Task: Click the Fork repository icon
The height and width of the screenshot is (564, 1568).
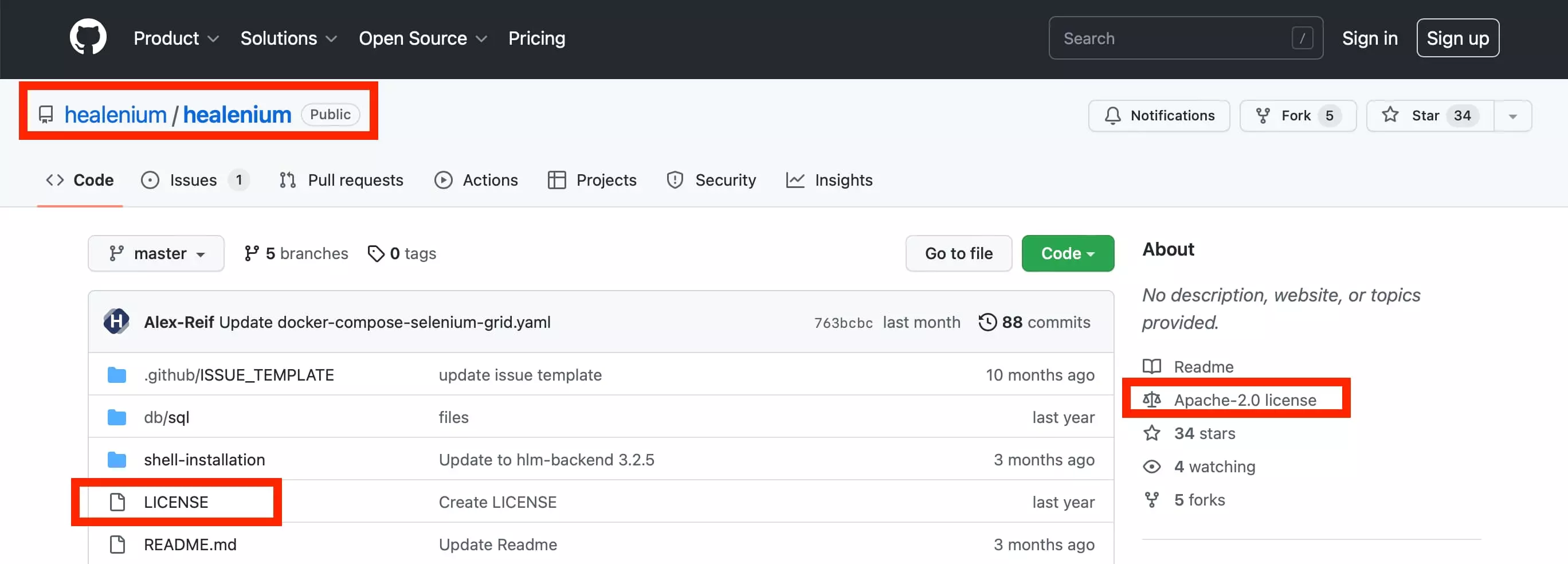Action: point(1264,115)
